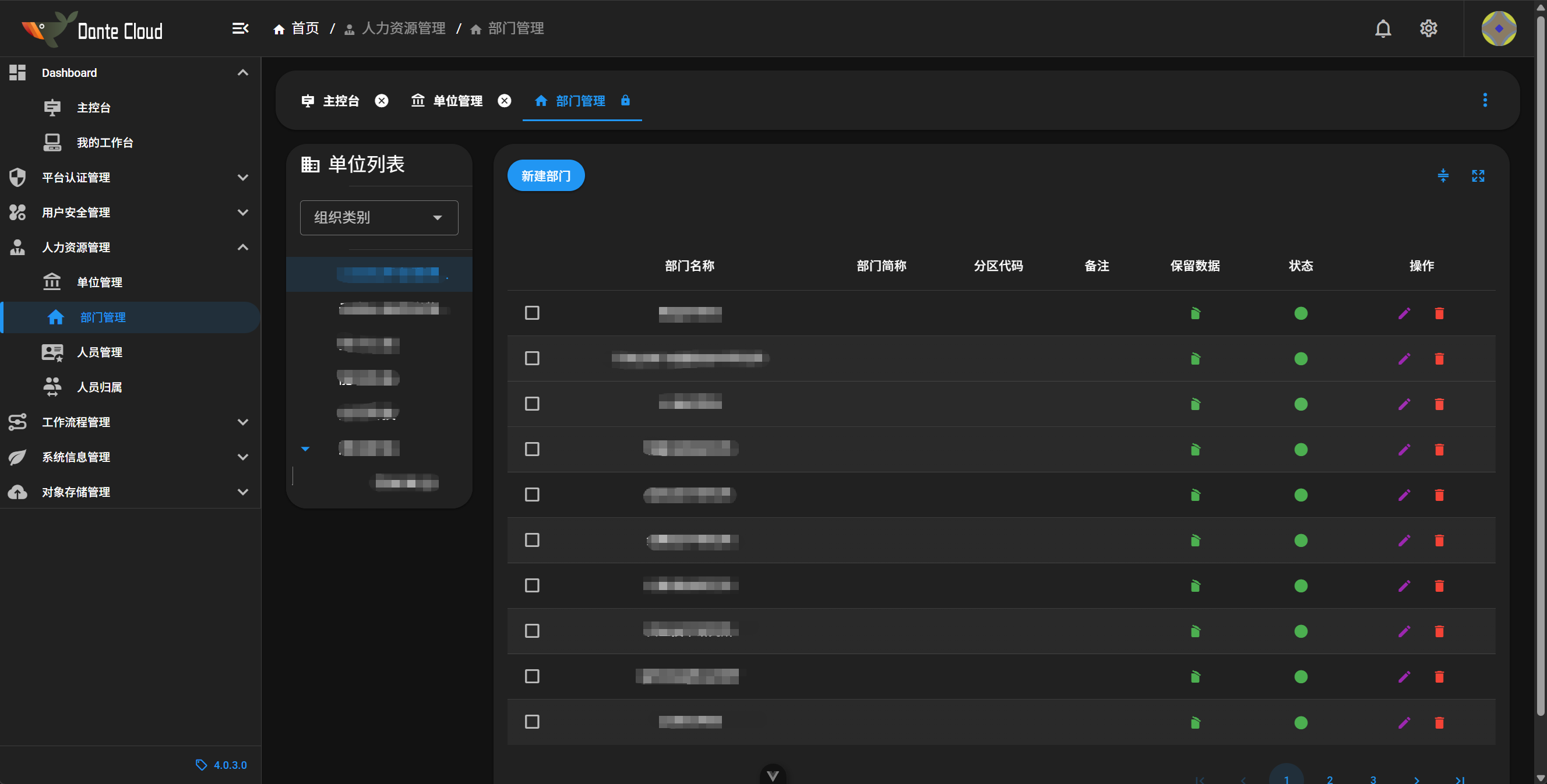Expand the 工作流程管理 sidebar section

[x=130, y=422]
